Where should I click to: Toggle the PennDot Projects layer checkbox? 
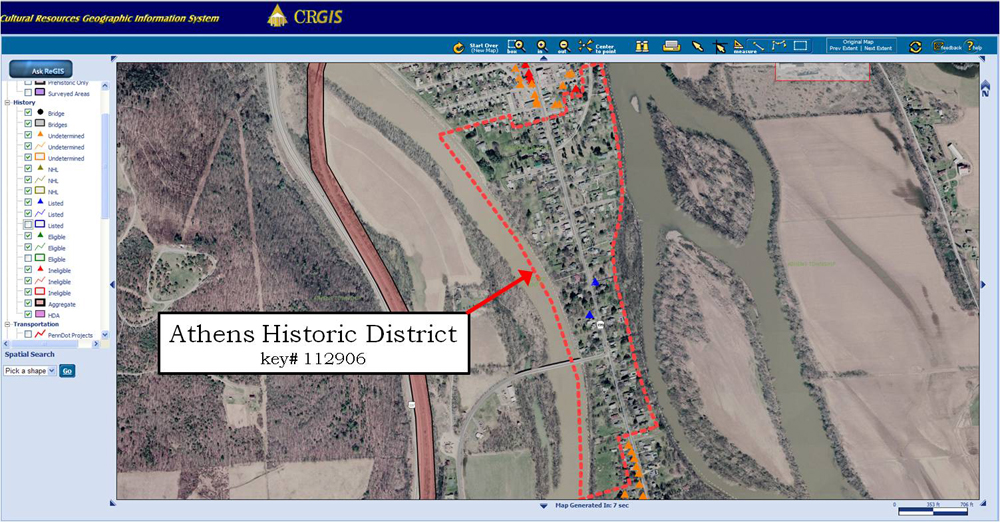[28, 335]
